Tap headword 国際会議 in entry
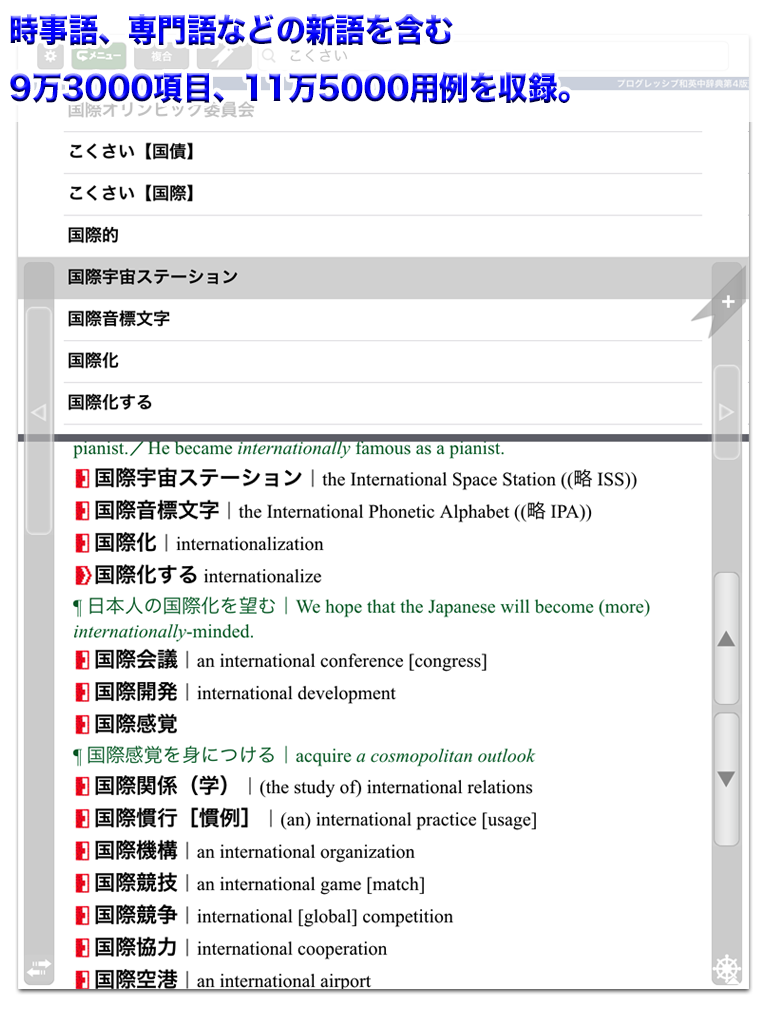 tap(136, 660)
